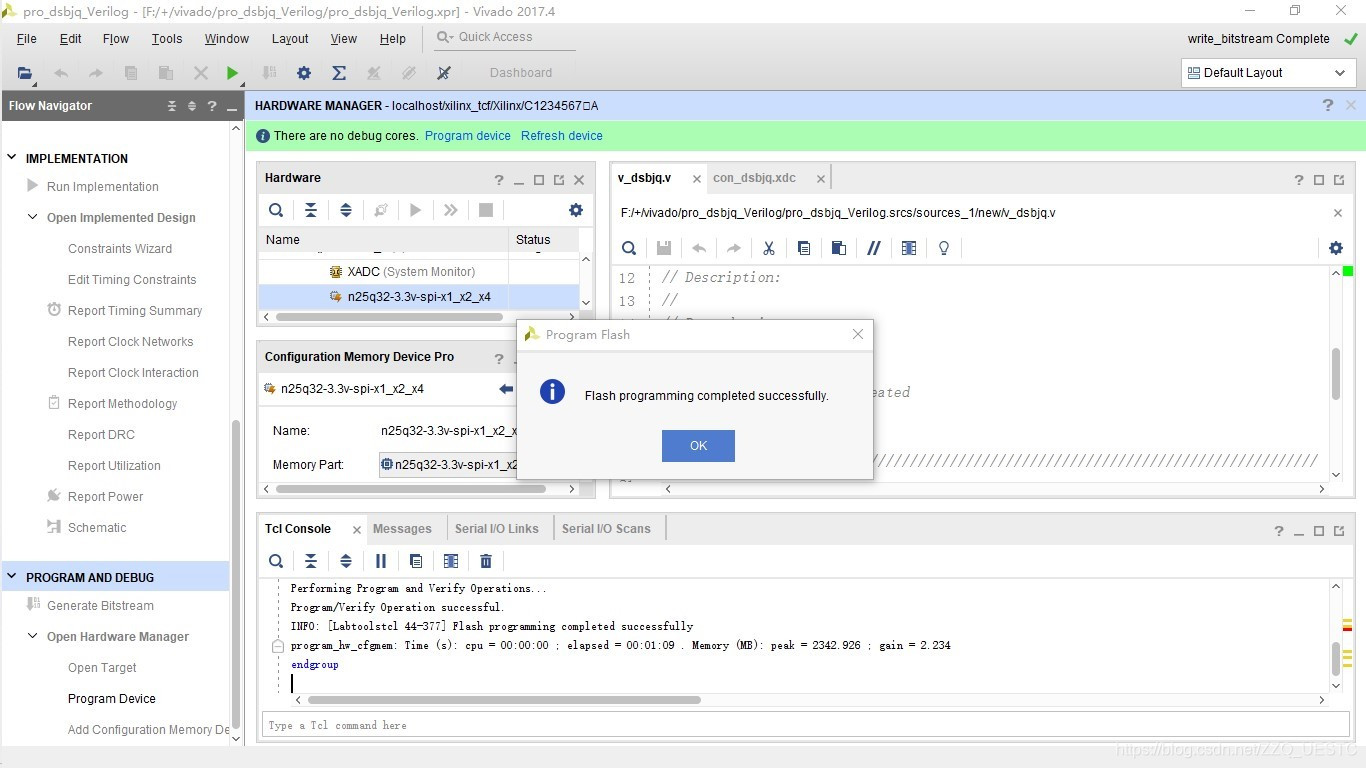Switch to the Serial I/O Scans tab
Screen dimensions: 1366x768
point(606,529)
